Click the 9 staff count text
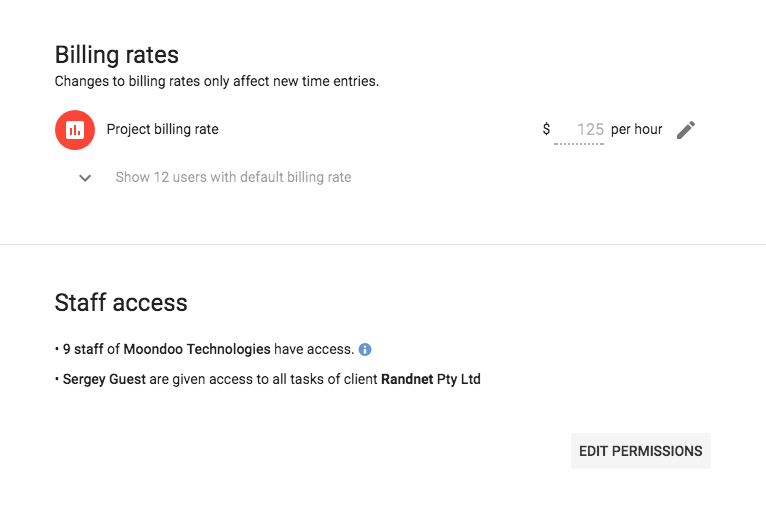The height and width of the screenshot is (524, 766). pyautogui.click(x=83, y=349)
